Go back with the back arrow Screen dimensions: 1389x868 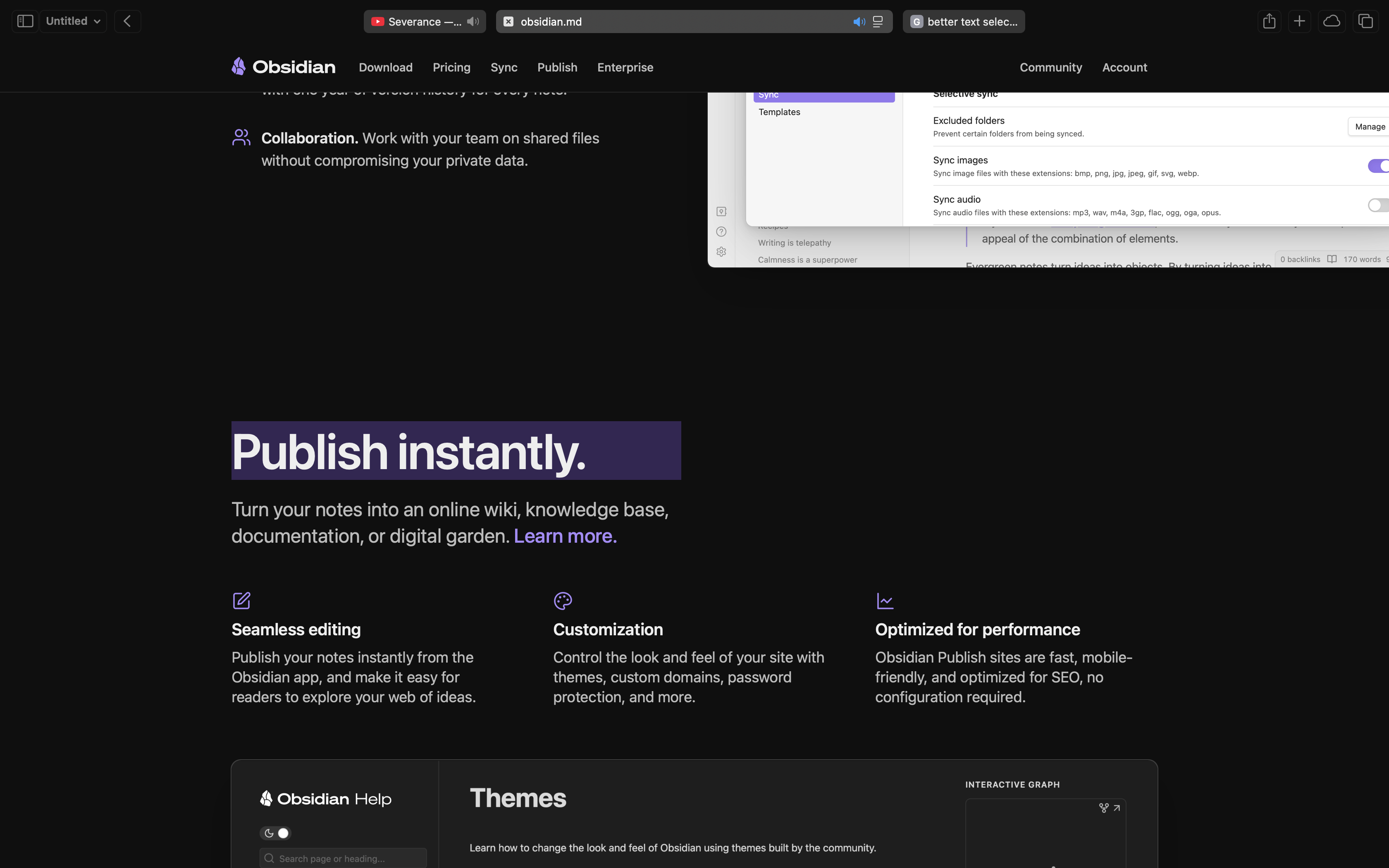tap(127, 21)
